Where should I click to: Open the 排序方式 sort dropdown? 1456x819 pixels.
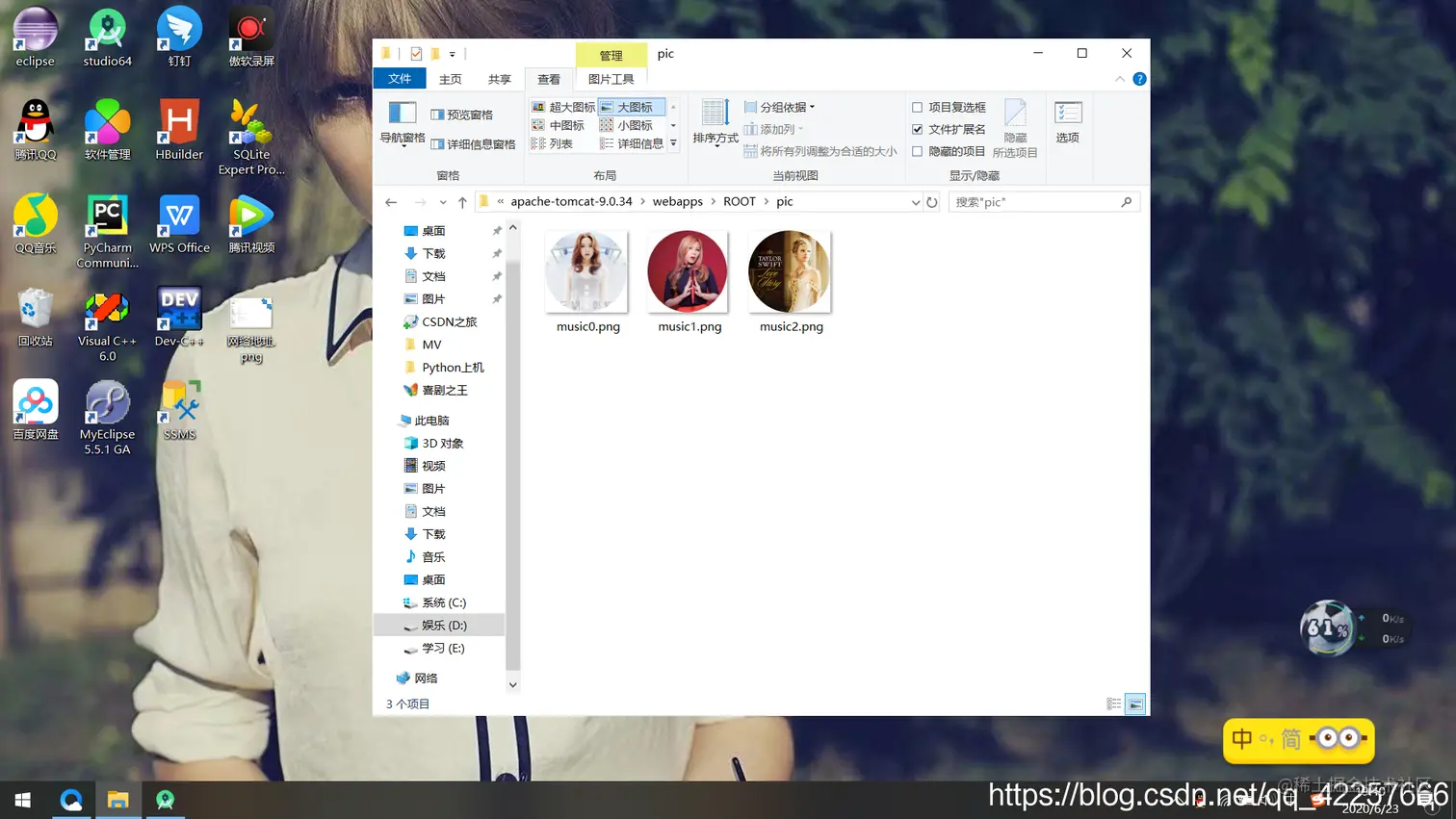(x=715, y=123)
